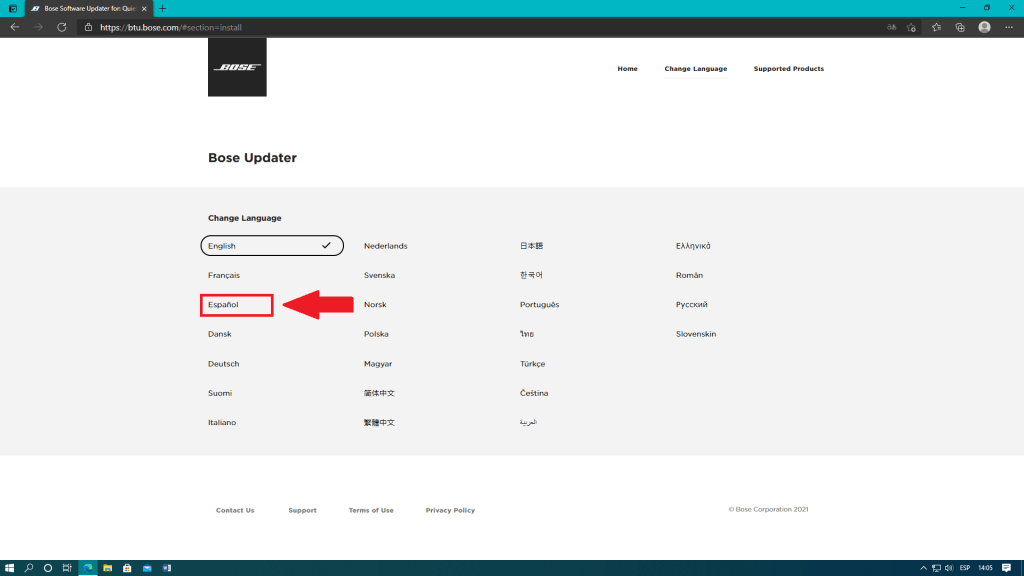Go to Home in the top navigation
The width and height of the screenshot is (1024, 576).
coord(627,69)
